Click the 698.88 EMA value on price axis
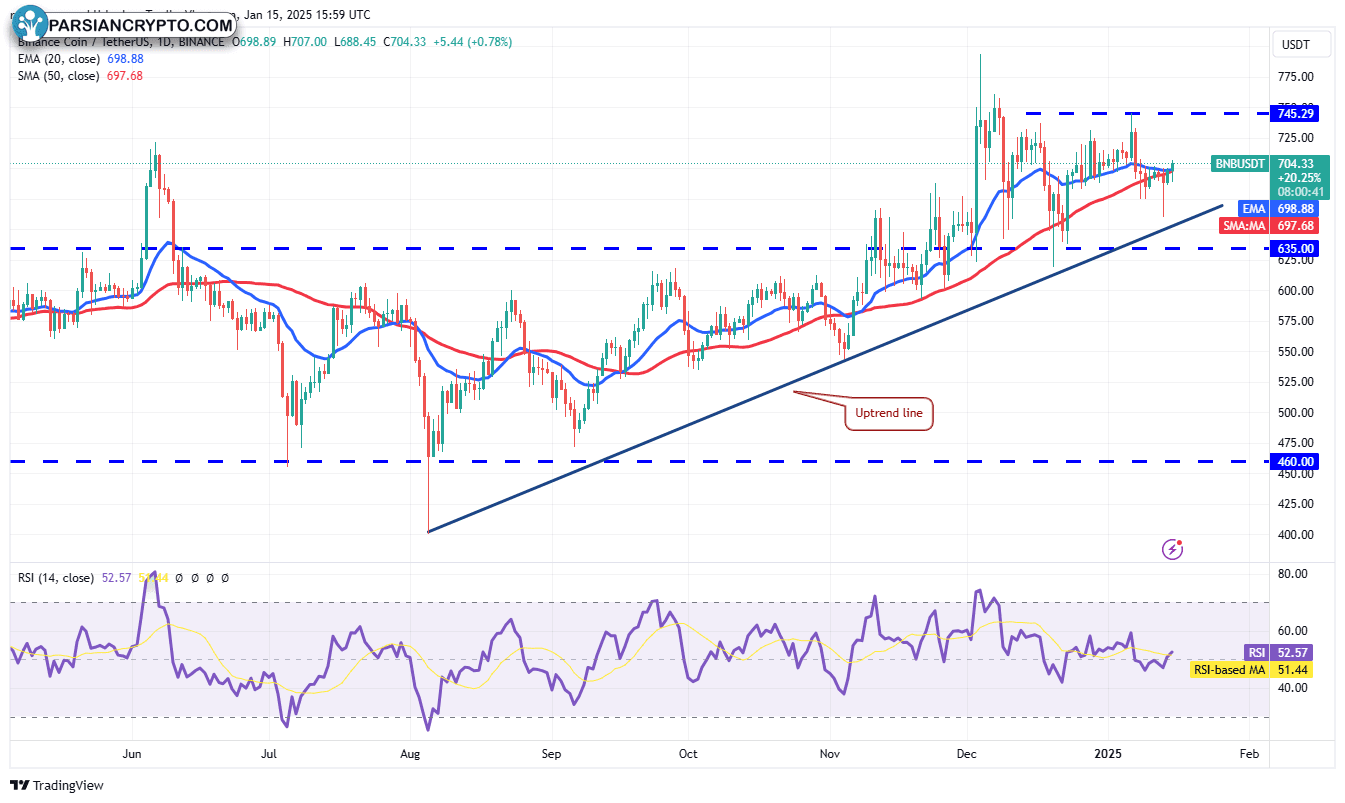Screen dimensions: 1345x803 tap(1297, 208)
